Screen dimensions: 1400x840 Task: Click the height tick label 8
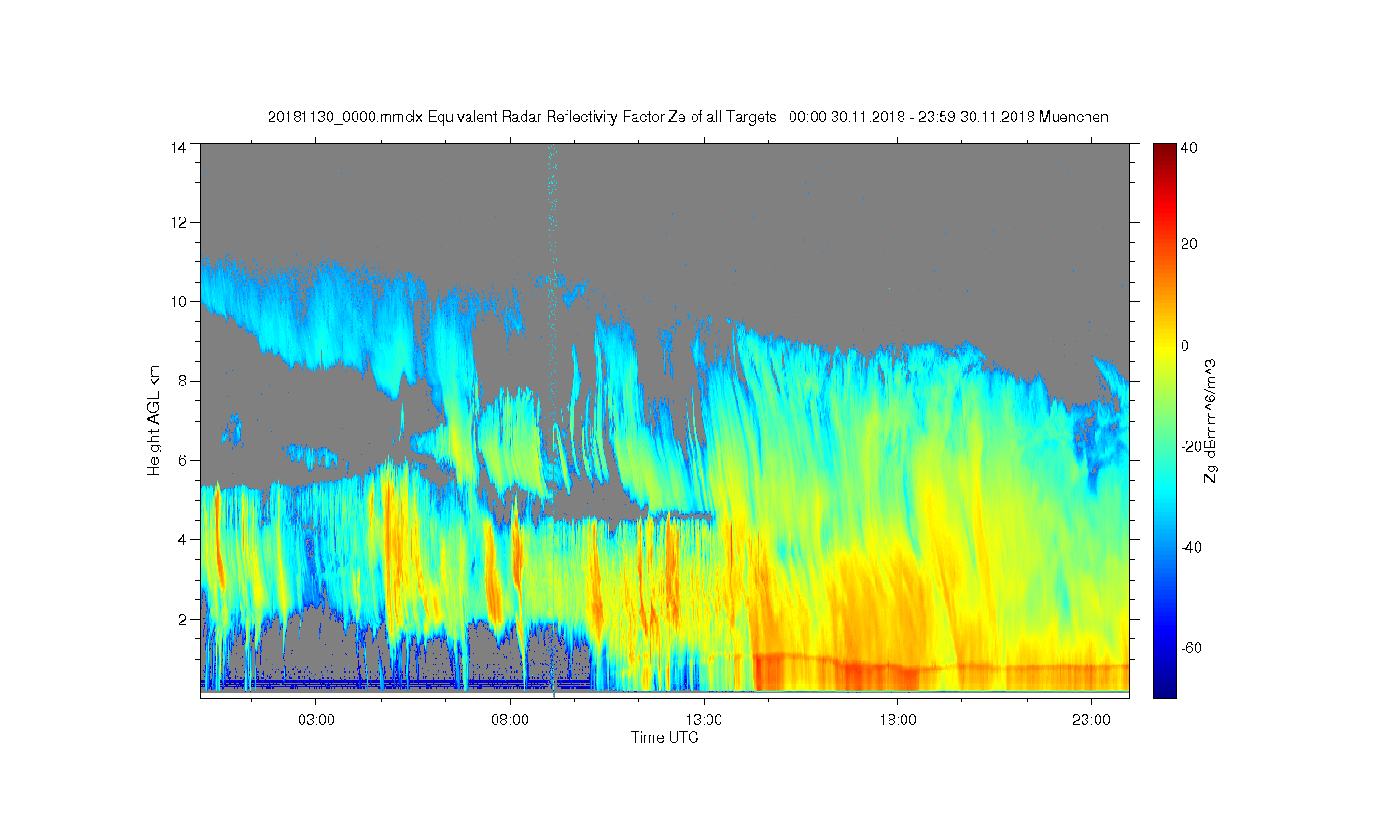tap(182, 381)
